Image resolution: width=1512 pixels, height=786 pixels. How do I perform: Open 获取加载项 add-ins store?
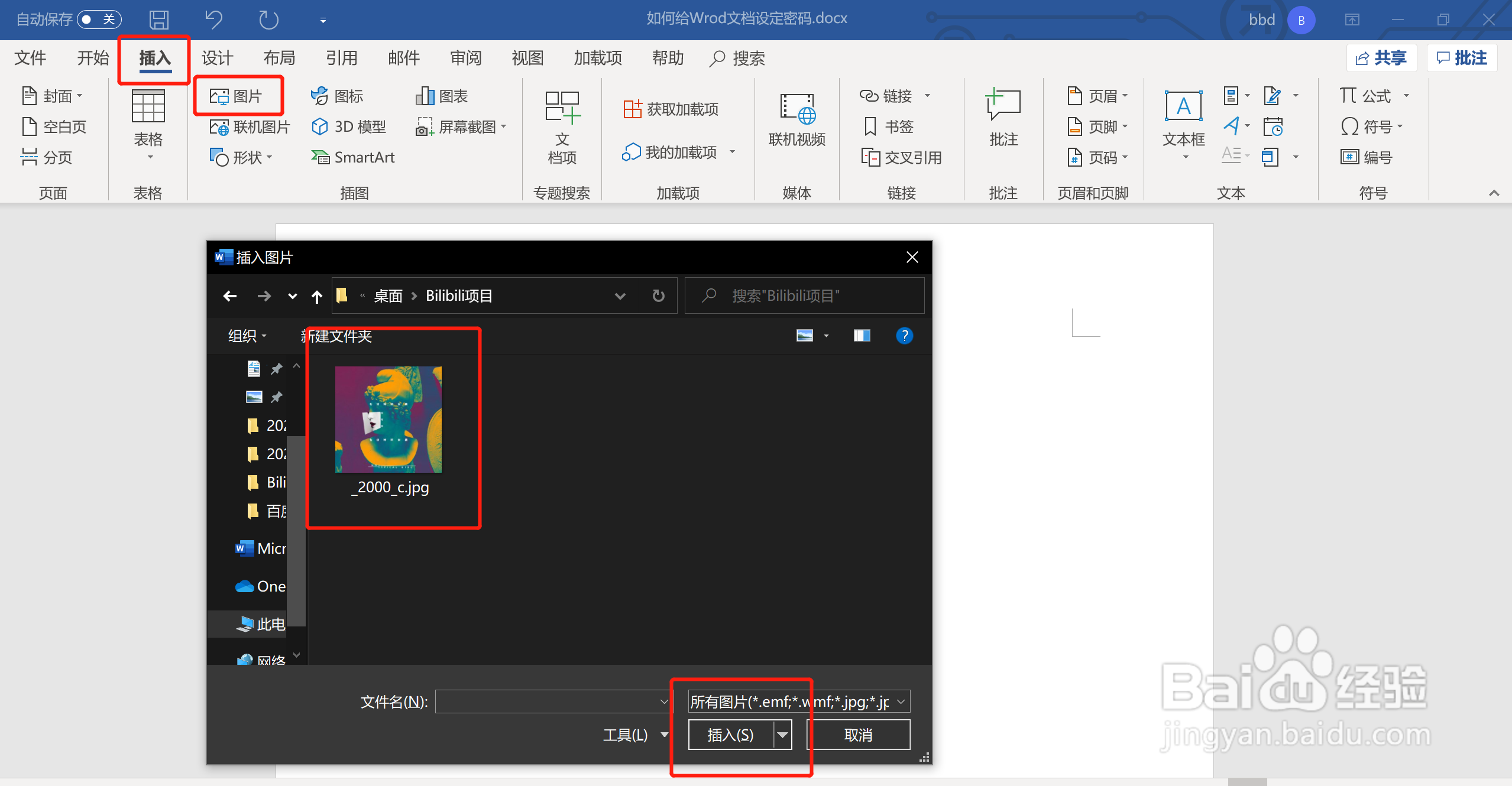(x=671, y=109)
